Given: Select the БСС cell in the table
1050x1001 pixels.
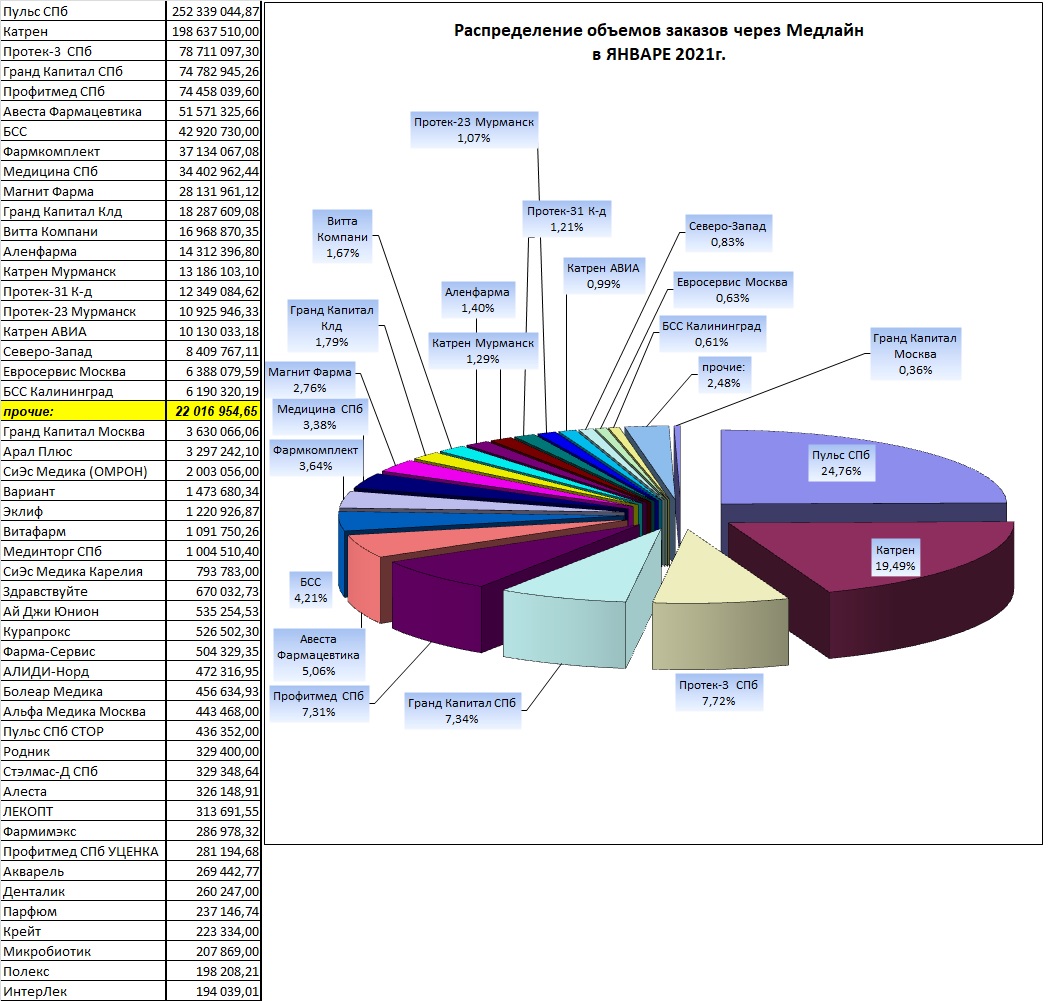Looking at the screenshot, I should pyautogui.click(x=83, y=132).
